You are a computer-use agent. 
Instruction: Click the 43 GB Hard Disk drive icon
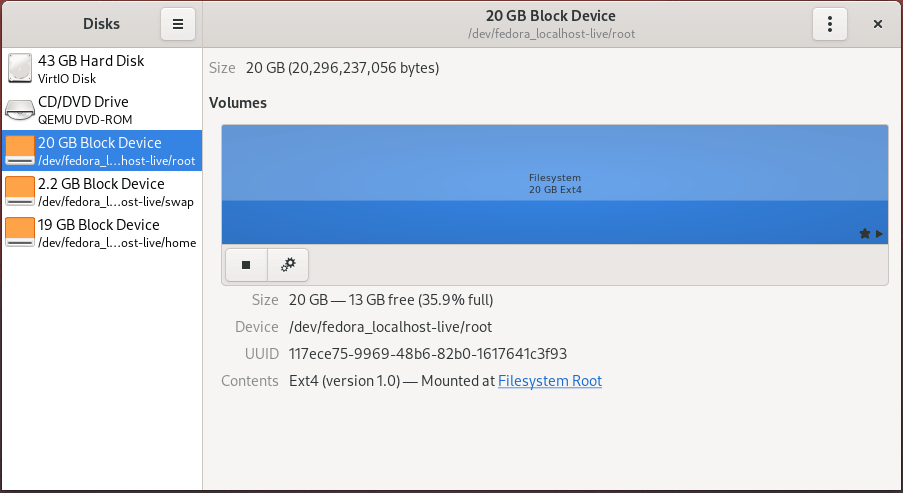[20, 69]
